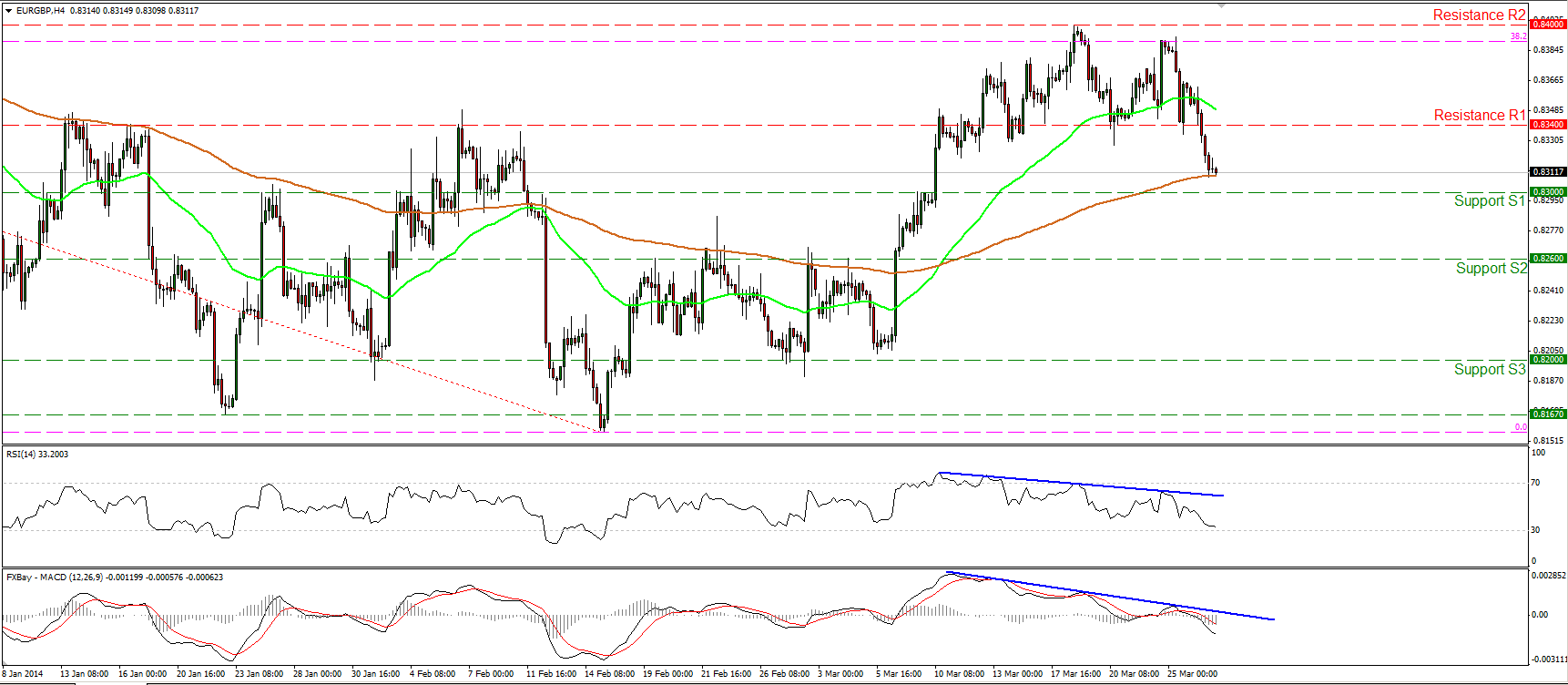This screenshot has width=1568, height=685.
Task: Click the 19 Feb 00:00 time label
Action: coord(667,675)
